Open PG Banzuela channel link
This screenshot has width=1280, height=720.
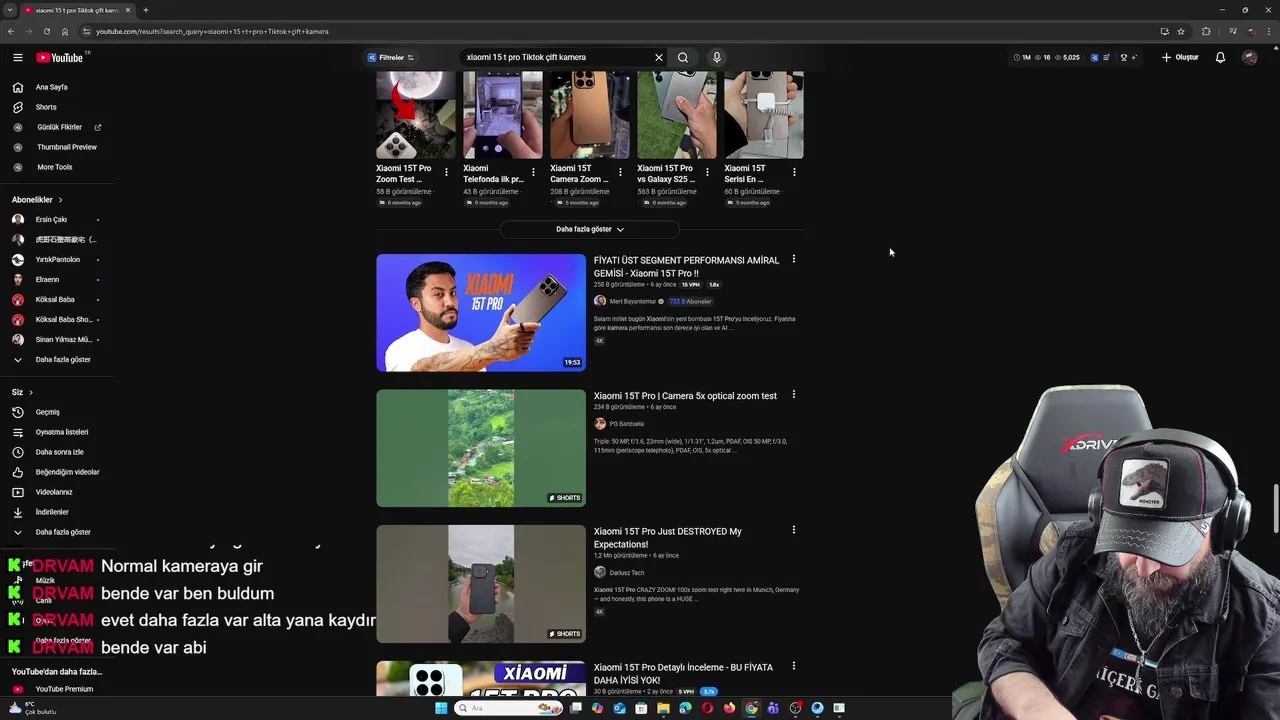pyautogui.click(x=626, y=424)
